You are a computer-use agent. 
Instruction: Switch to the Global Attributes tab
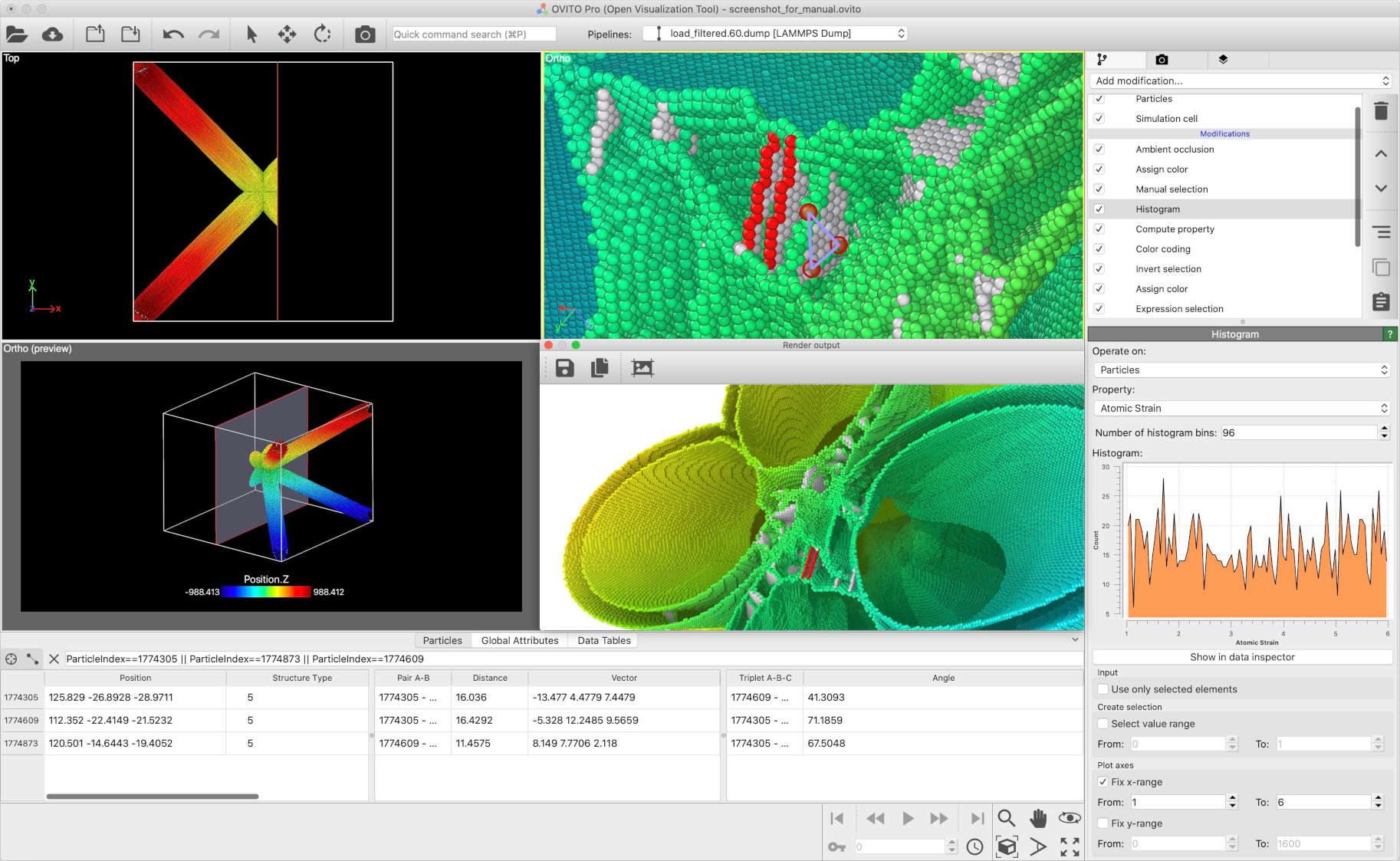click(520, 640)
